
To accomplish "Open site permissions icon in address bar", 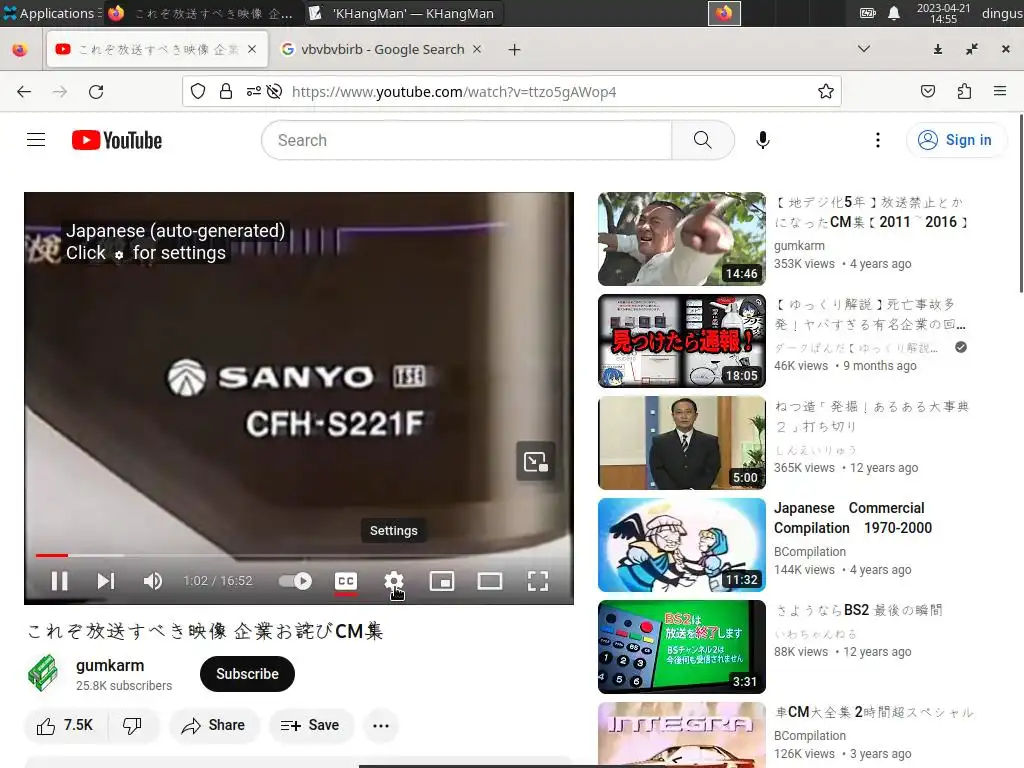I will (253, 91).
